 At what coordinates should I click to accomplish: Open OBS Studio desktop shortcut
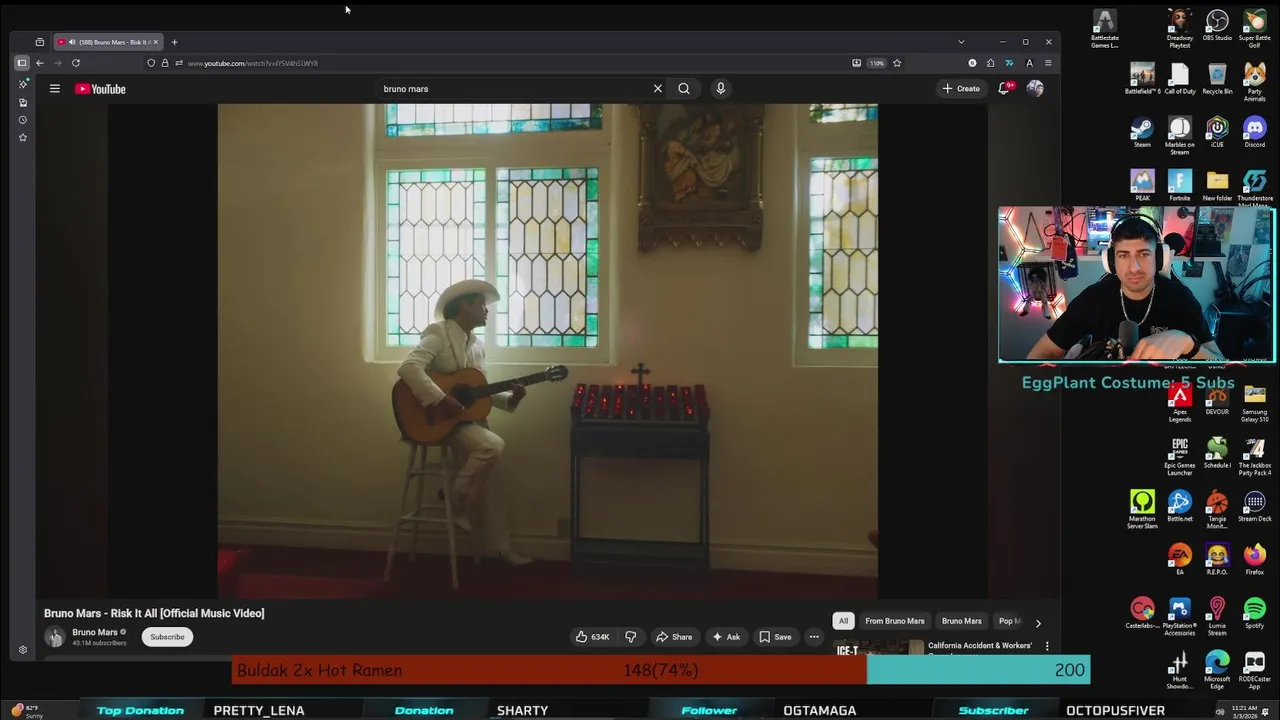[1217, 26]
